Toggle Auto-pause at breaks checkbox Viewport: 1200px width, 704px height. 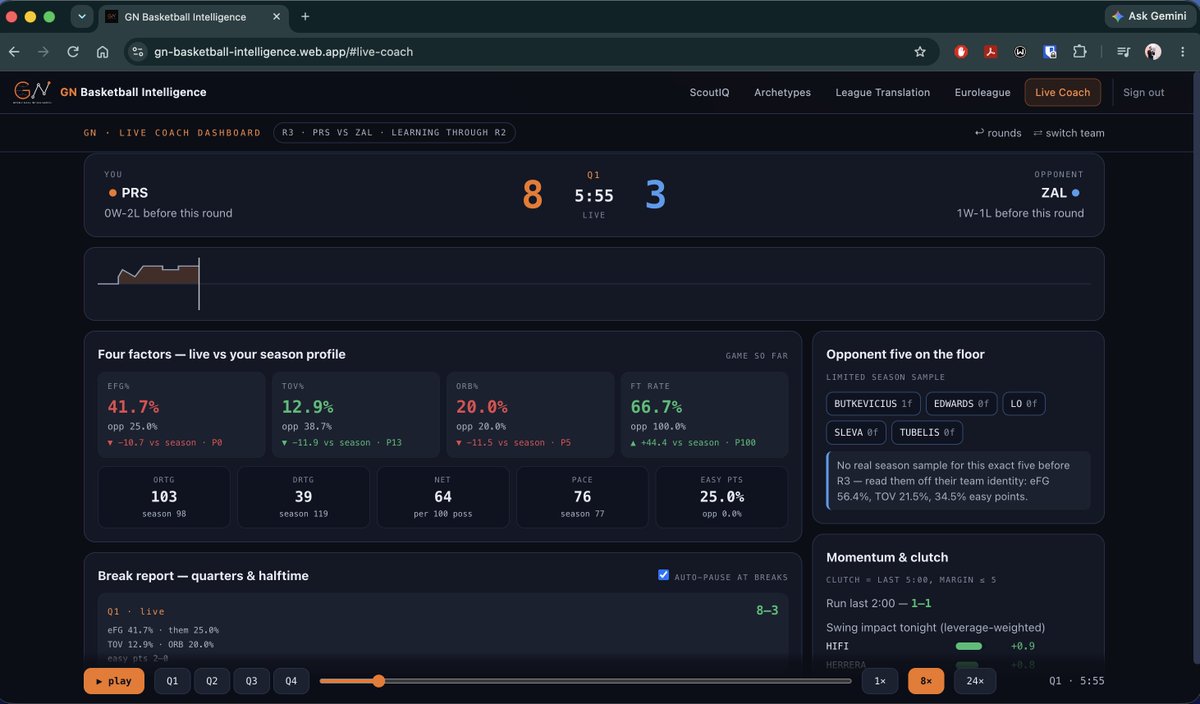[x=664, y=576]
